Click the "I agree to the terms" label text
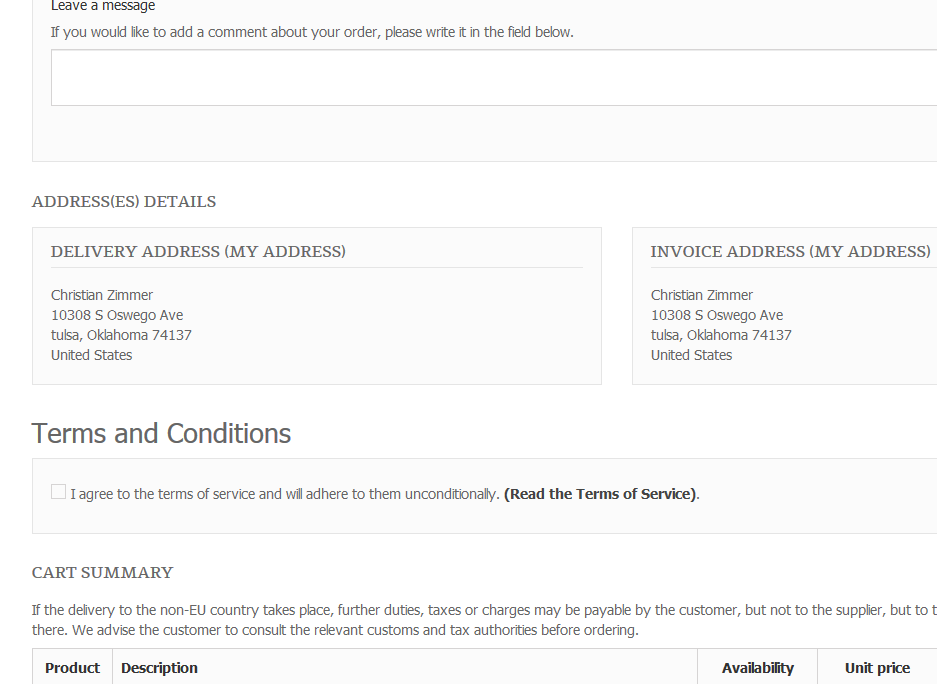The height and width of the screenshot is (684, 937). pyautogui.click(x=284, y=494)
